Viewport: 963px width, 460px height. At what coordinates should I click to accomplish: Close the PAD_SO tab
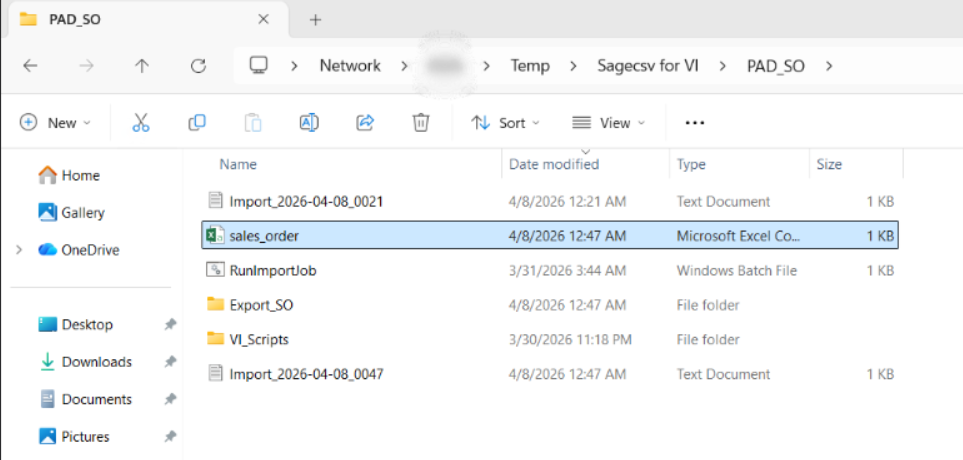point(263,20)
